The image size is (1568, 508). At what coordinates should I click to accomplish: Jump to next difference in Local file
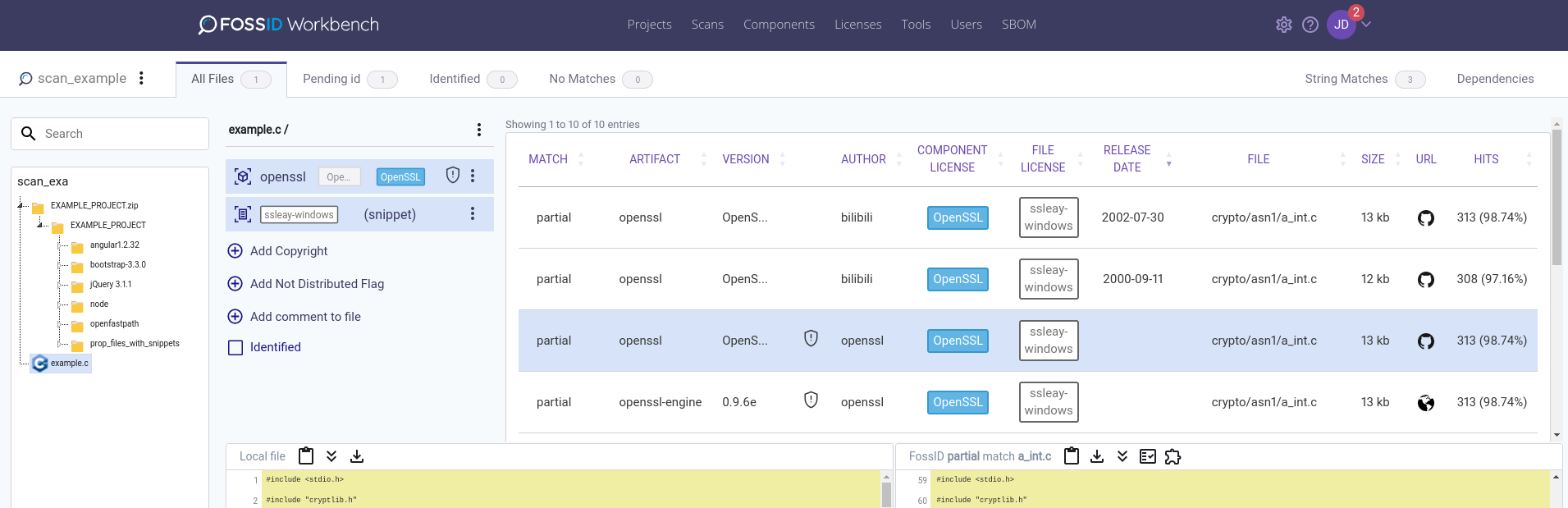pos(331,455)
